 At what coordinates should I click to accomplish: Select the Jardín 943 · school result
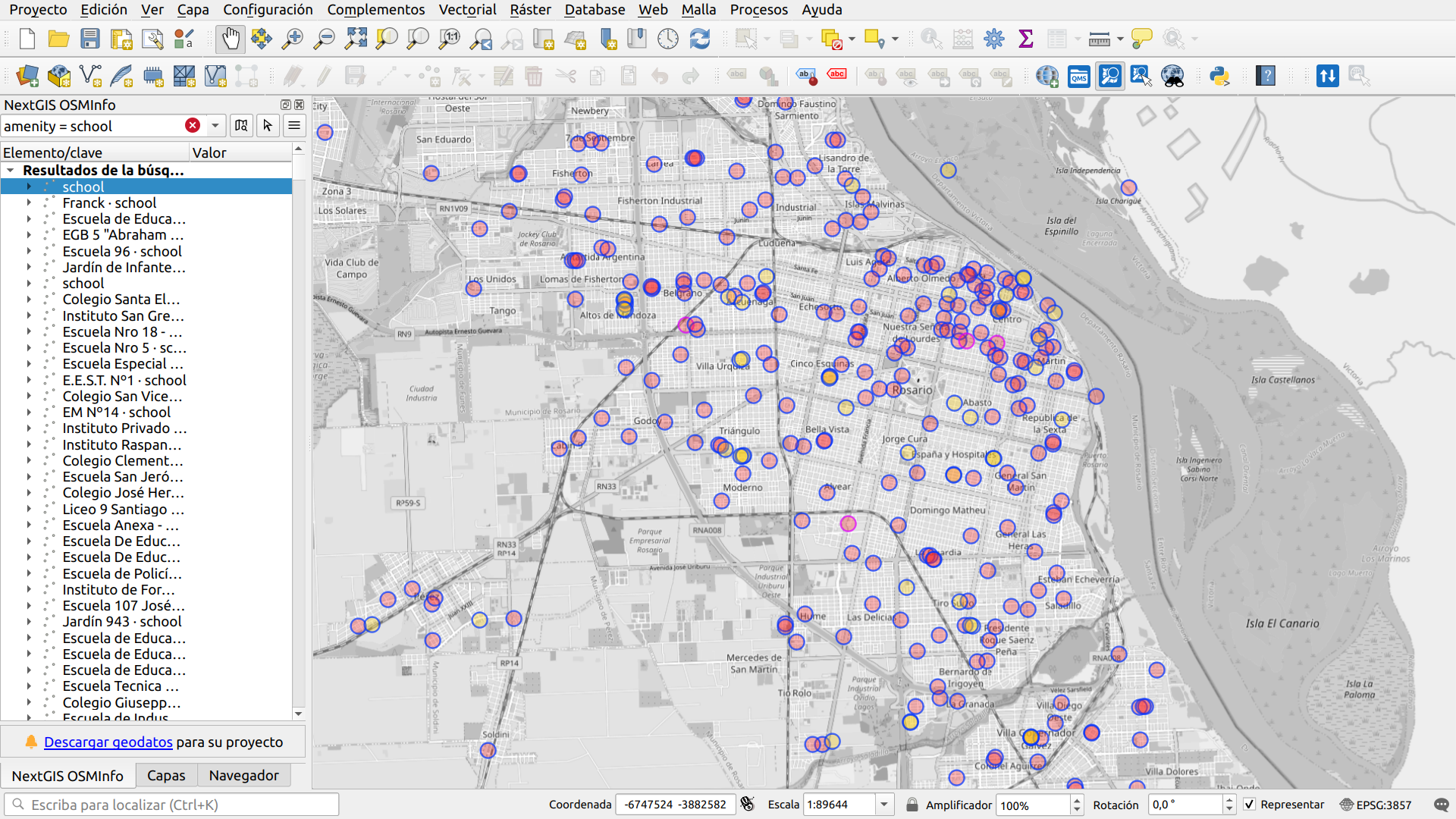(122, 622)
